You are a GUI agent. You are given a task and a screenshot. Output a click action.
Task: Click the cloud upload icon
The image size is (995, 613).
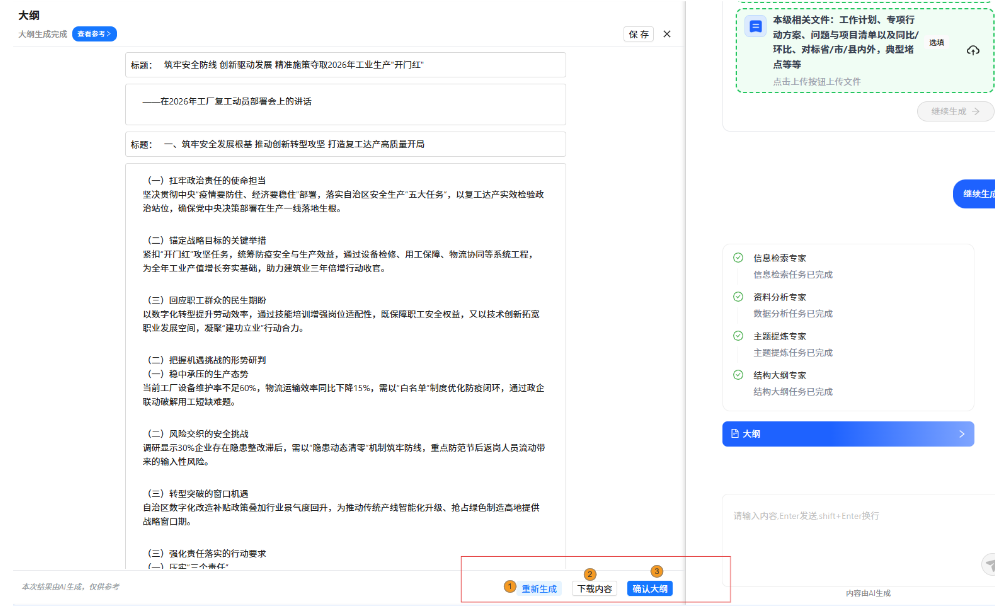click(x=972, y=50)
